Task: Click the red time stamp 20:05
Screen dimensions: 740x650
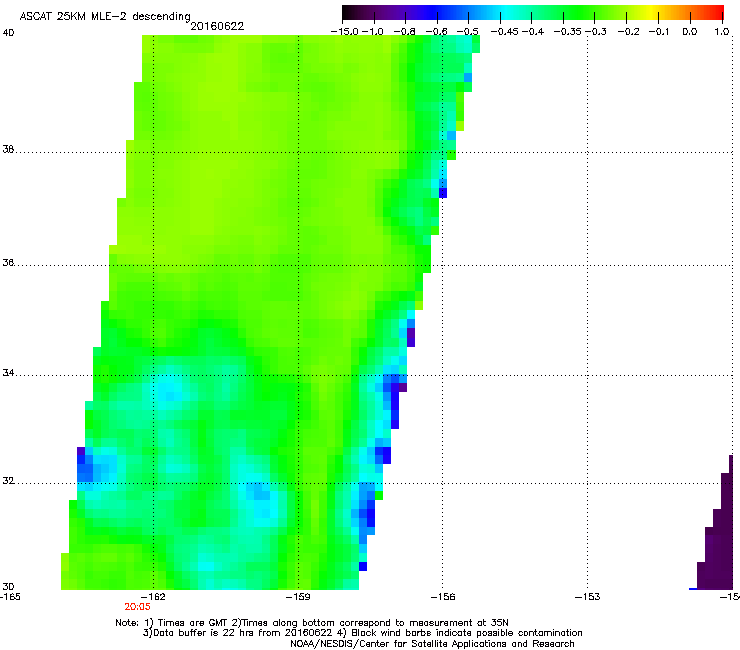Action: tap(137, 607)
